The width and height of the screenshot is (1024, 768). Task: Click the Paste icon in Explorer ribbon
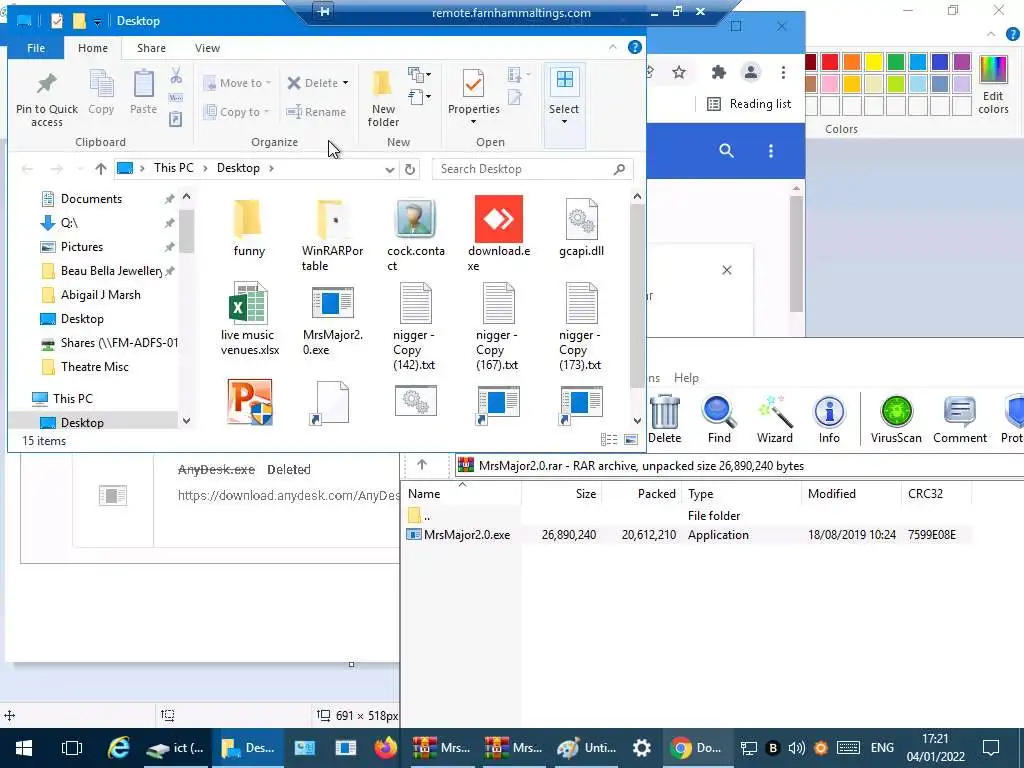pos(143,93)
